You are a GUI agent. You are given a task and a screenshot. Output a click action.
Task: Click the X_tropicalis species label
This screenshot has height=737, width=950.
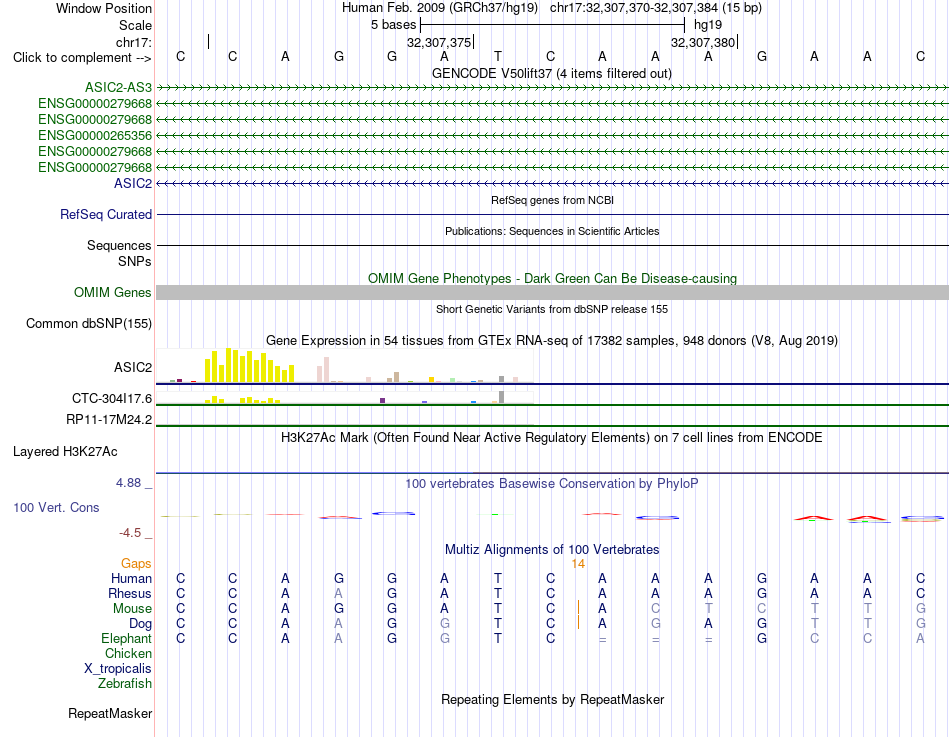118,669
